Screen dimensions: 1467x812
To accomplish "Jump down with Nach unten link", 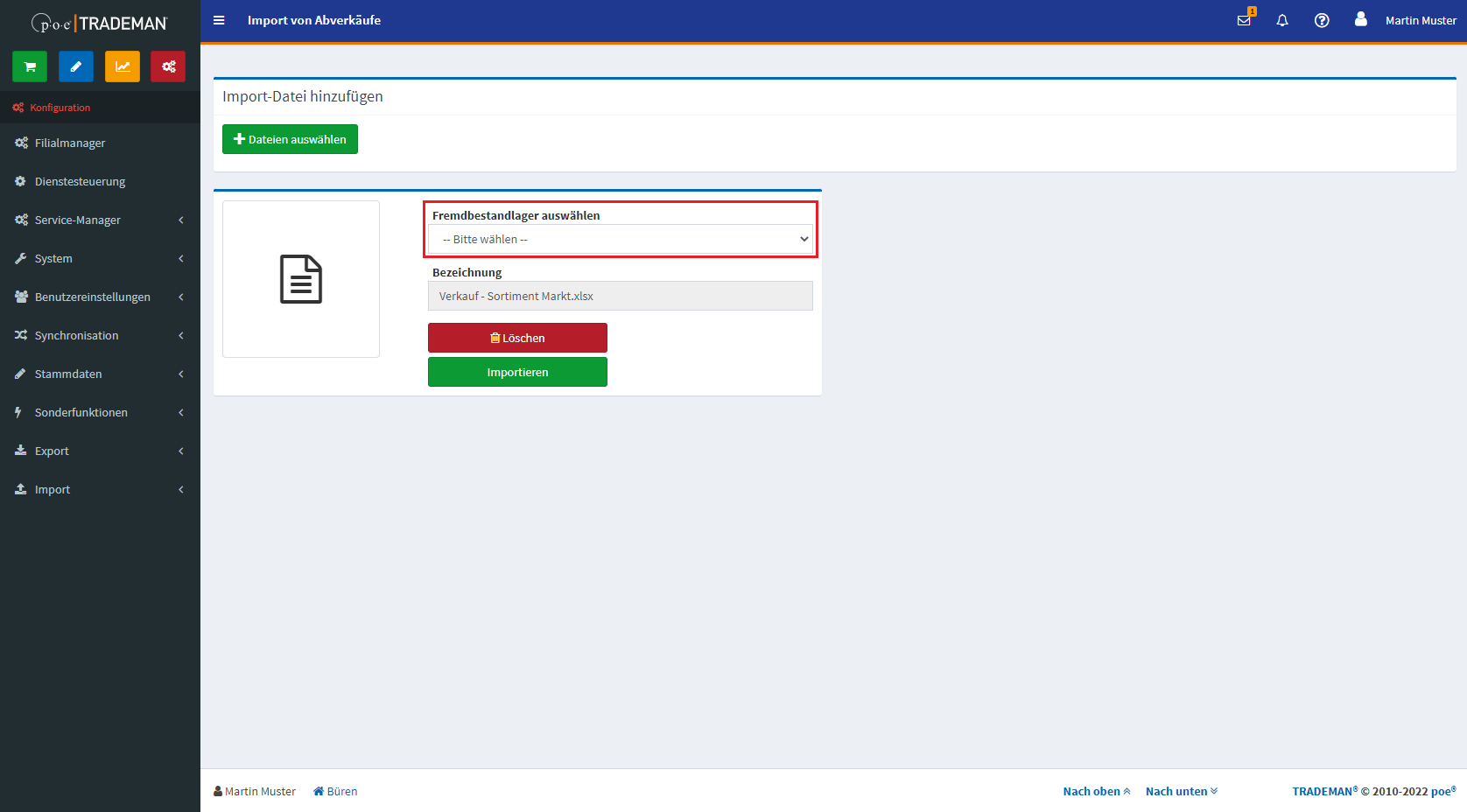I will (1181, 791).
